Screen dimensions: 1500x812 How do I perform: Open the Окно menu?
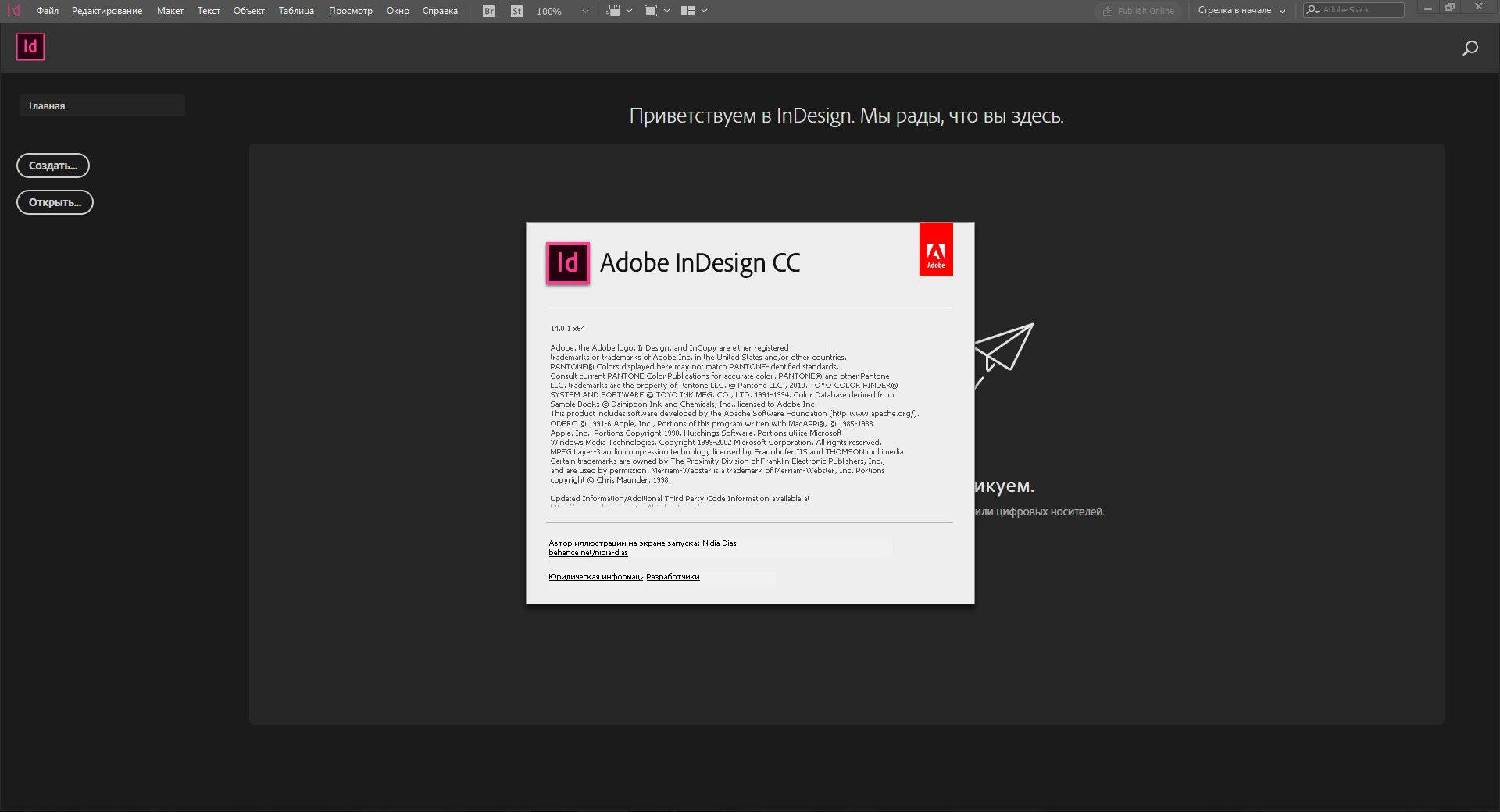398,11
